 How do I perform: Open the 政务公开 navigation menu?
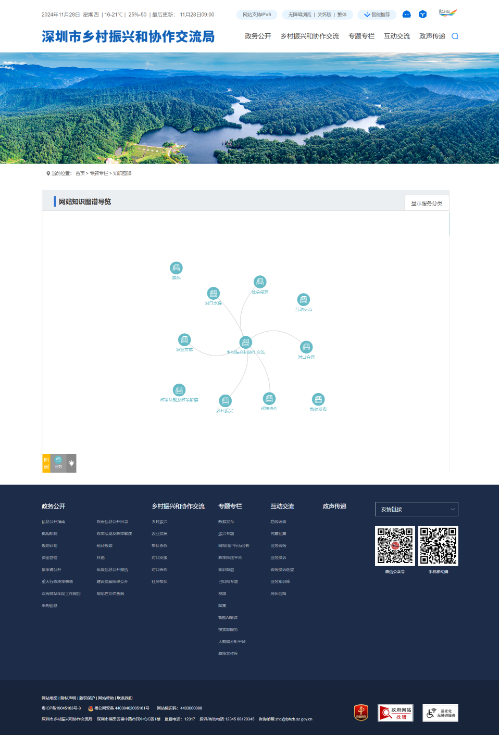(x=258, y=36)
